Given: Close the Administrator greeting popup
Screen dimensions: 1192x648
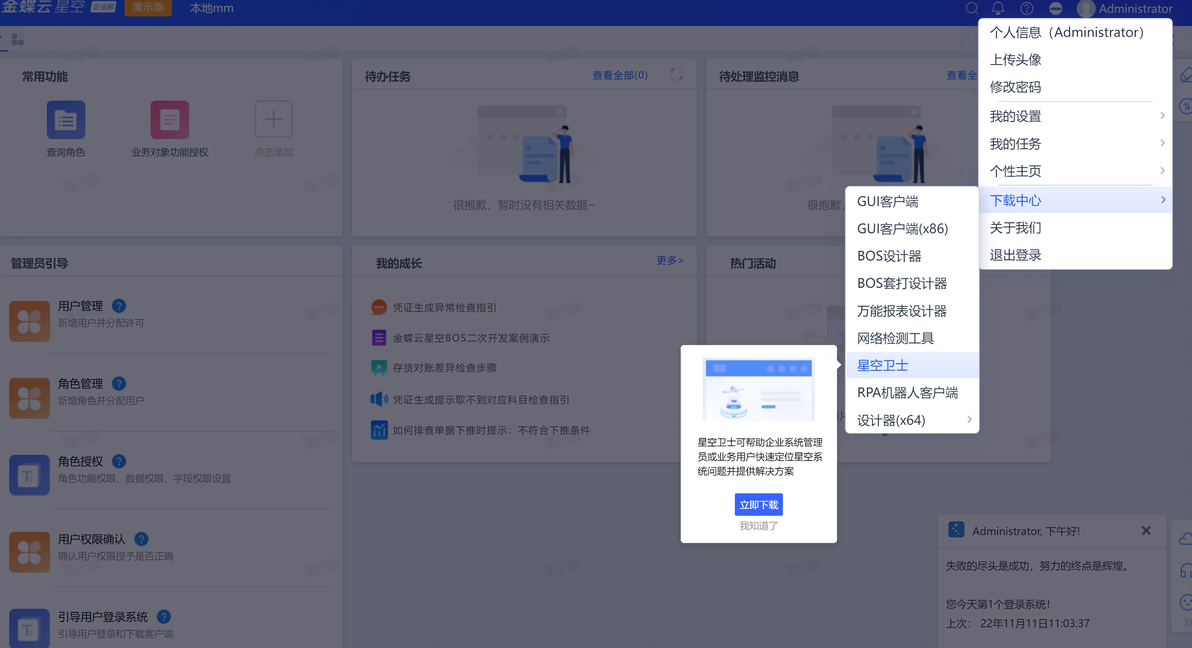Looking at the screenshot, I should pyautogui.click(x=1146, y=531).
